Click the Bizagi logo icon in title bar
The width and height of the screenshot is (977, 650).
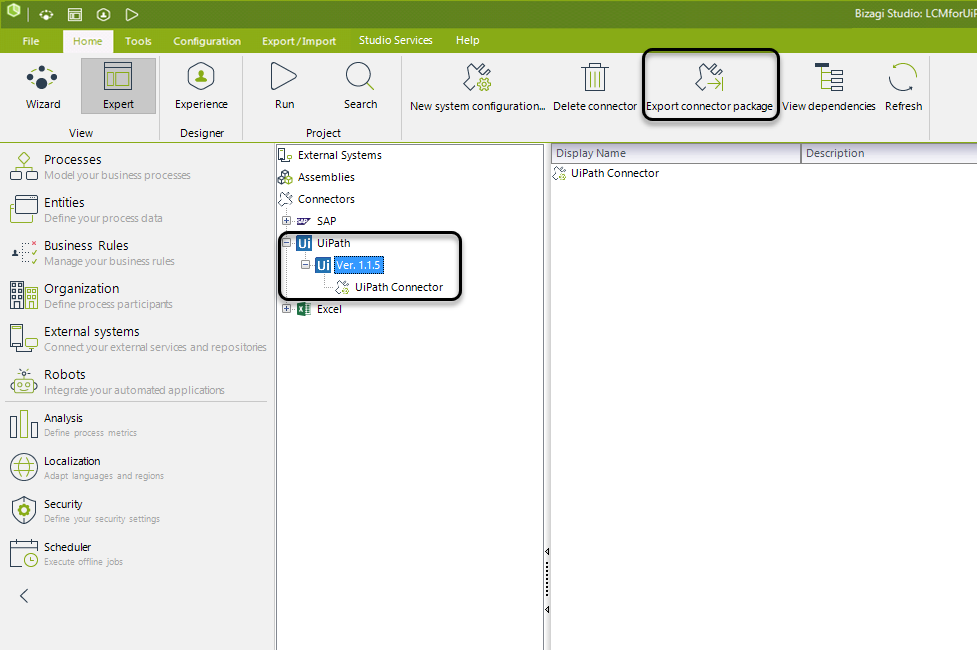[13, 11]
